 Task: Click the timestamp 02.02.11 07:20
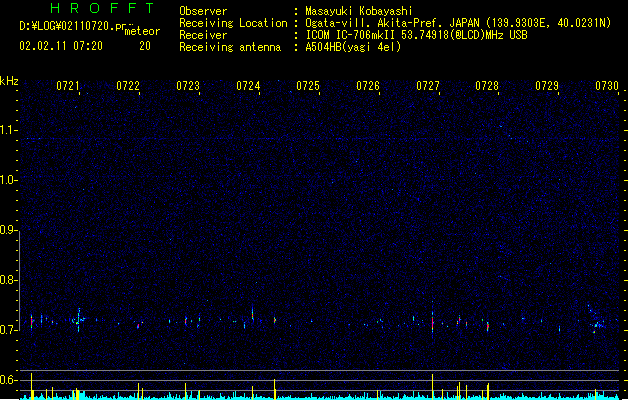pos(61,46)
